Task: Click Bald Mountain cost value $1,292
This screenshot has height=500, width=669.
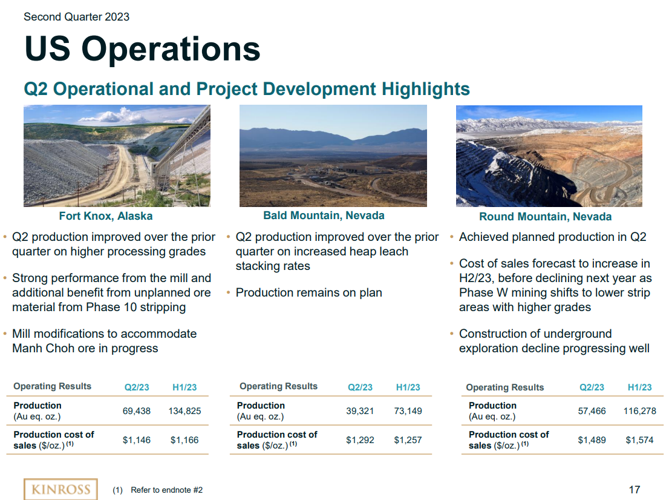Action: tap(360, 440)
